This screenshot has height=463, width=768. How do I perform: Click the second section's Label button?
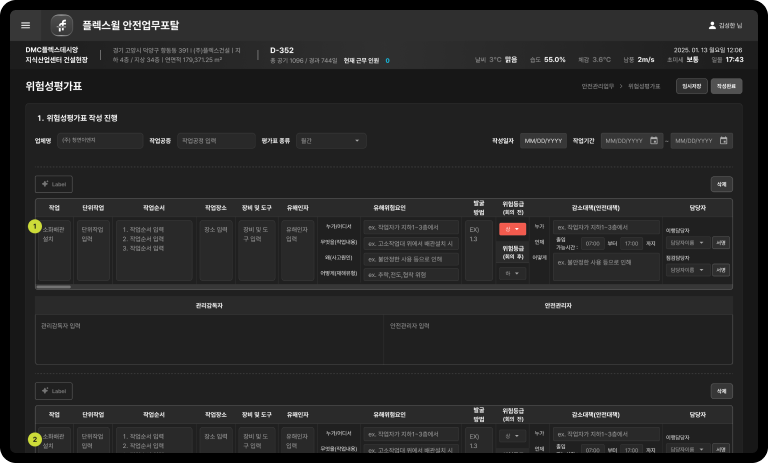[54, 391]
